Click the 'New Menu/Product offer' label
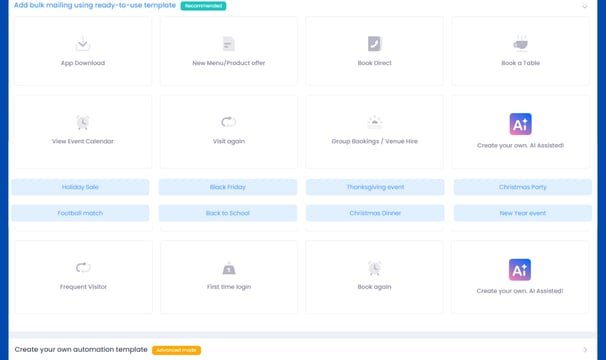 [x=228, y=63]
